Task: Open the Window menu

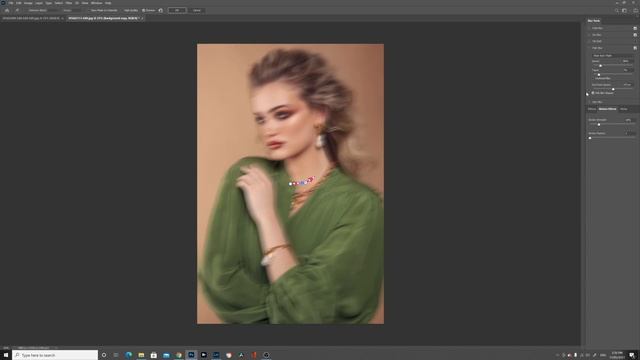Action: (97, 3)
